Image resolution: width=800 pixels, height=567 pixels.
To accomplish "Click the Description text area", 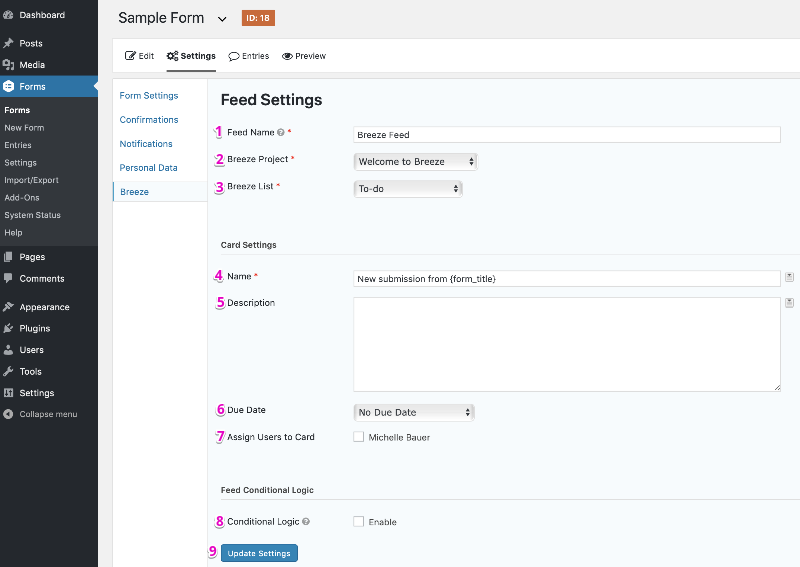I will click(567, 344).
